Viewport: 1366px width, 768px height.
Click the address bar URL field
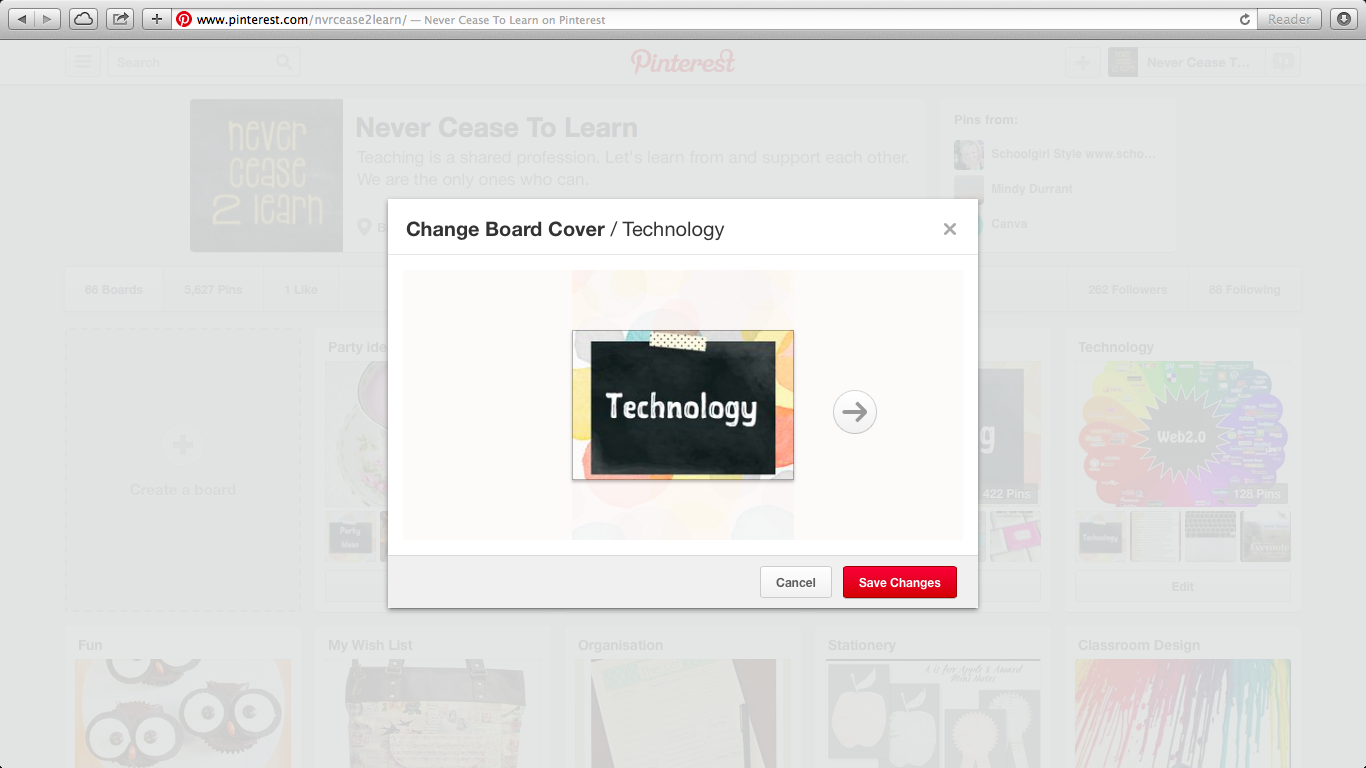coord(714,19)
